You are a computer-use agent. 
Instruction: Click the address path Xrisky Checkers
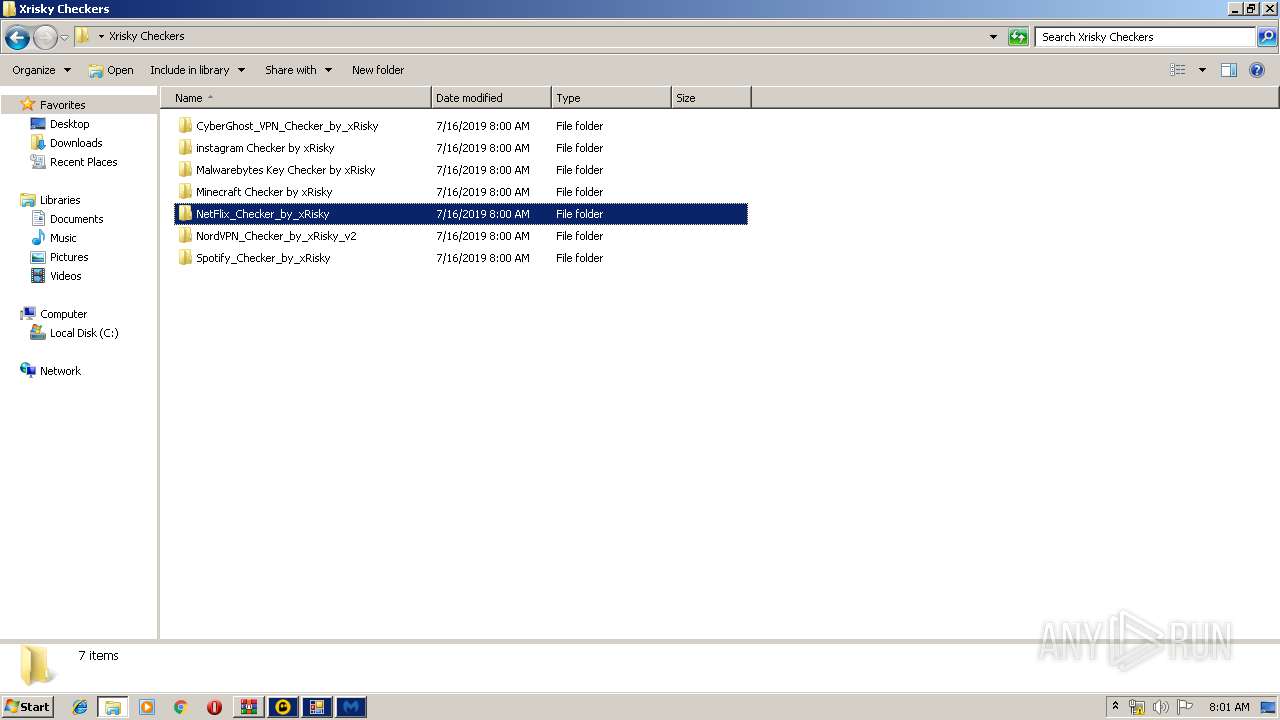pos(147,36)
